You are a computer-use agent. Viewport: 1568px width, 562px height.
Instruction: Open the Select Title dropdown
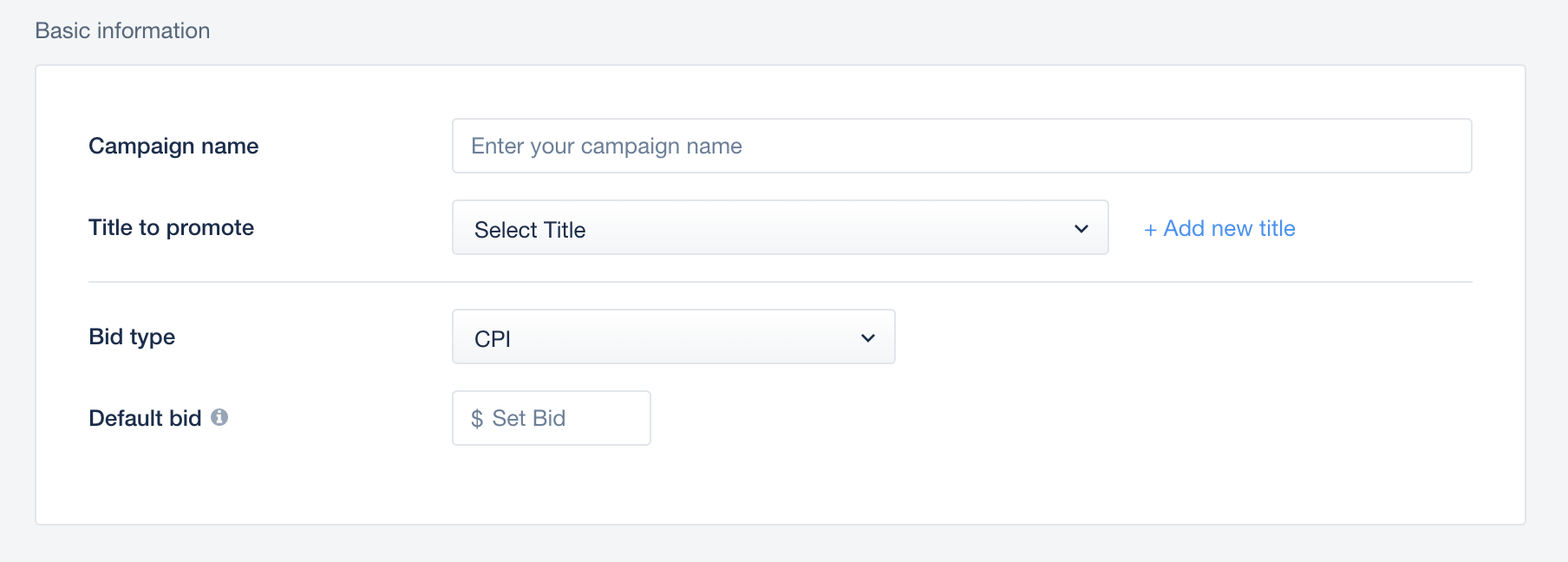[x=781, y=227]
